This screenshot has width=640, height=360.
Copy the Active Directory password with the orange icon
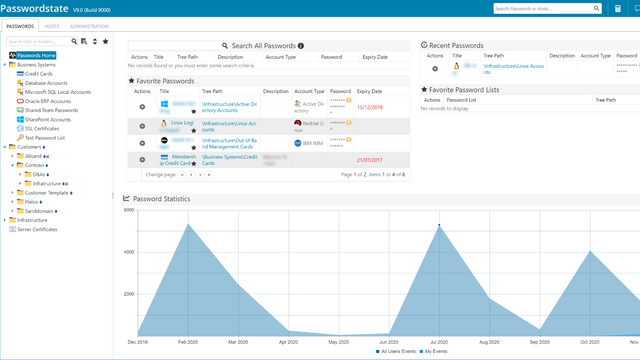(x=349, y=100)
